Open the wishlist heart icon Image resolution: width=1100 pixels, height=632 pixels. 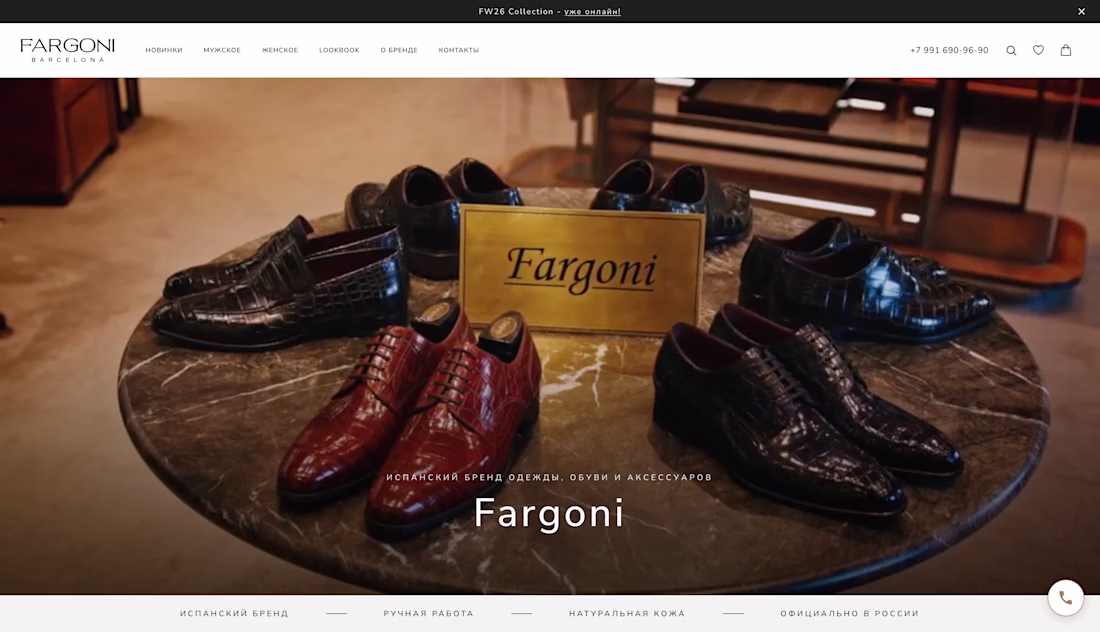(1038, 50)
